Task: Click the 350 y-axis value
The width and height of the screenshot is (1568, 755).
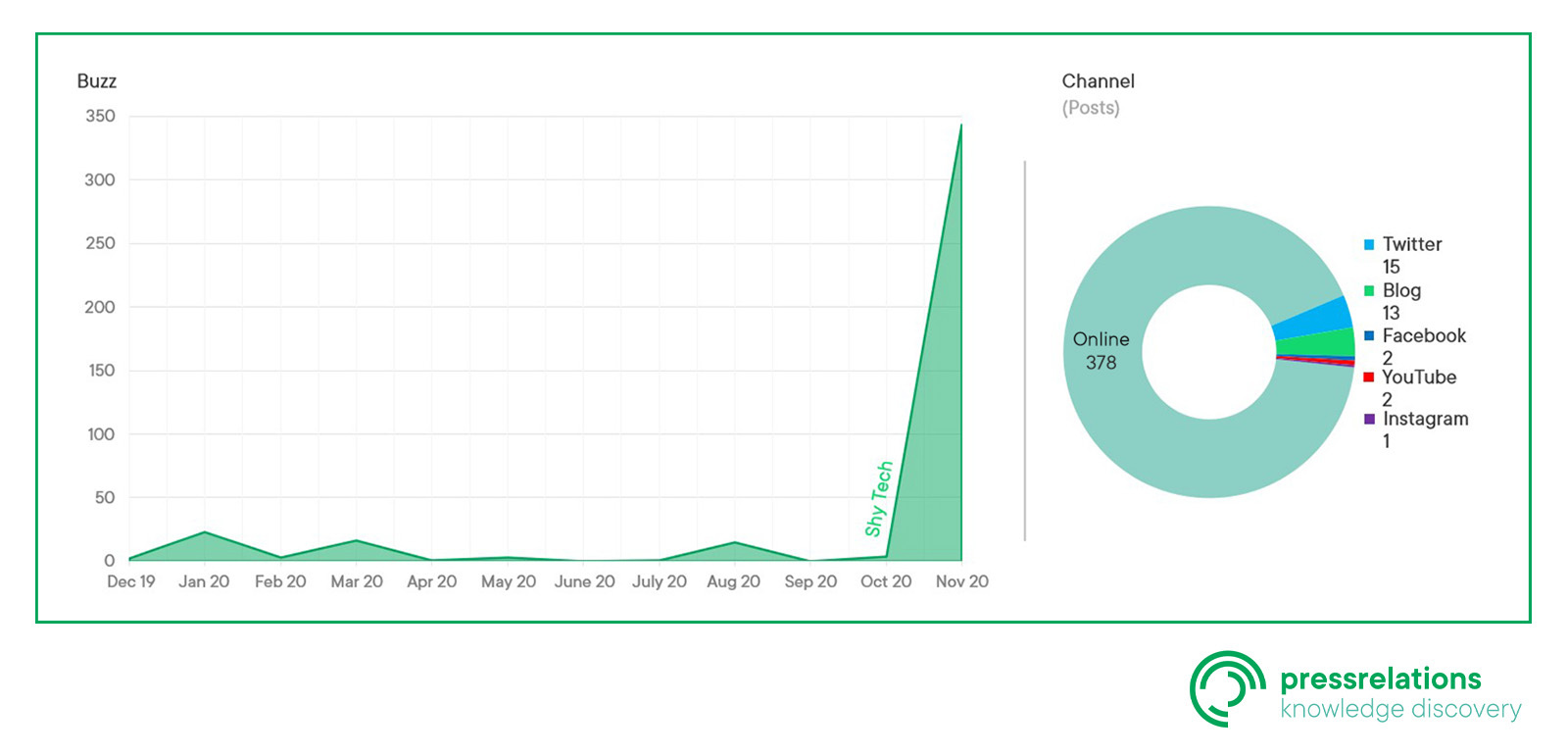Action: click(100, 116)
